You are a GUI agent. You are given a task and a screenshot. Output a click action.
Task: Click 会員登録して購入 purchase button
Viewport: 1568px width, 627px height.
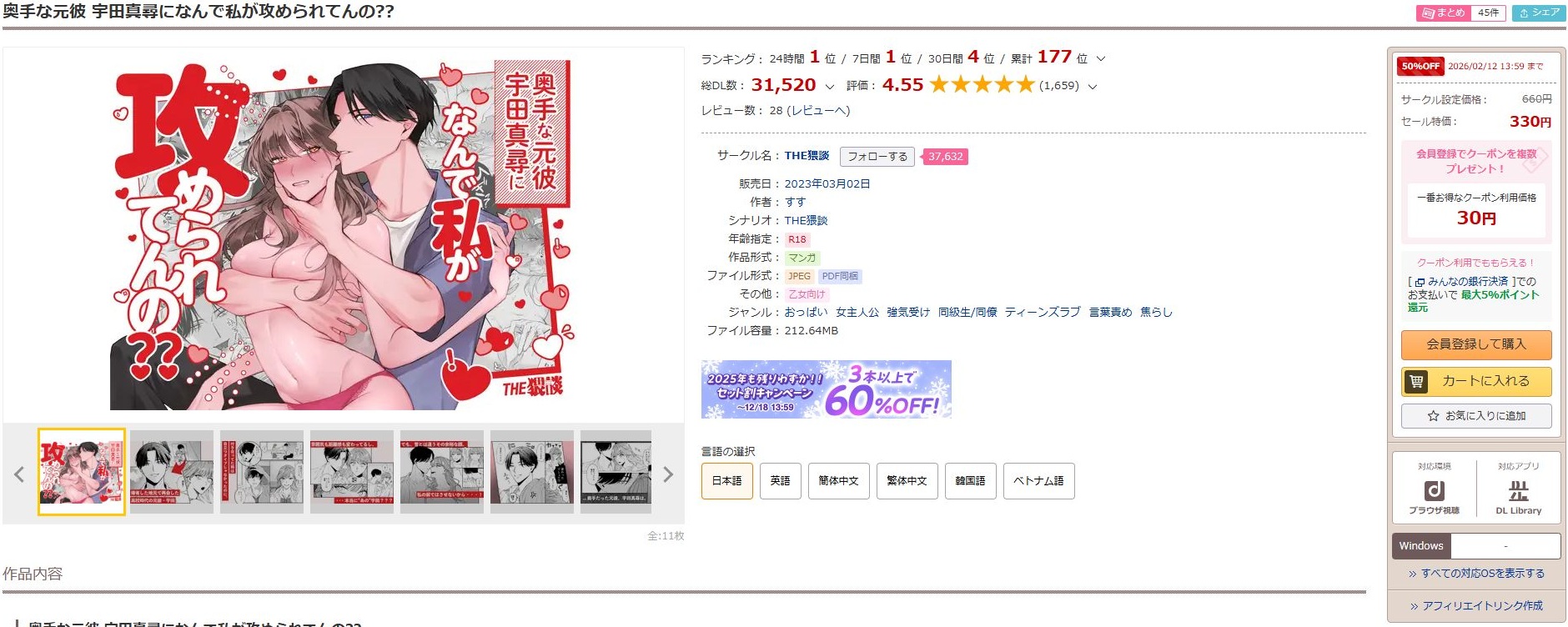coord(1475,344)
